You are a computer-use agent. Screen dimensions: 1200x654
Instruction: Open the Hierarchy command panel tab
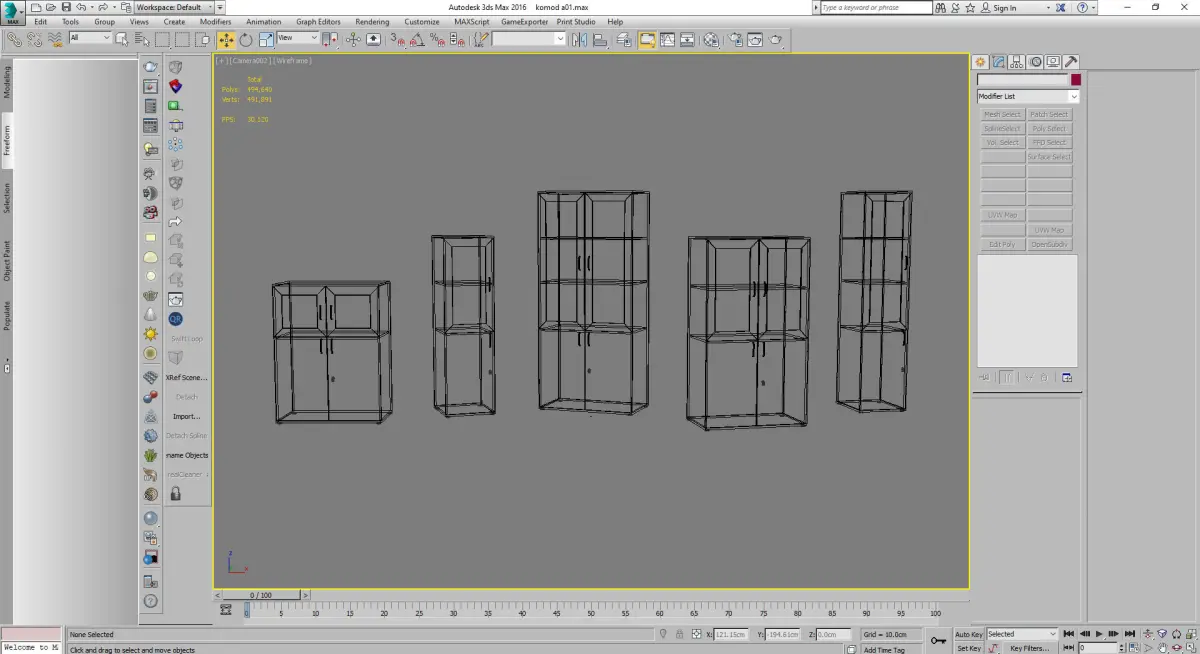tap(1017, 62)
